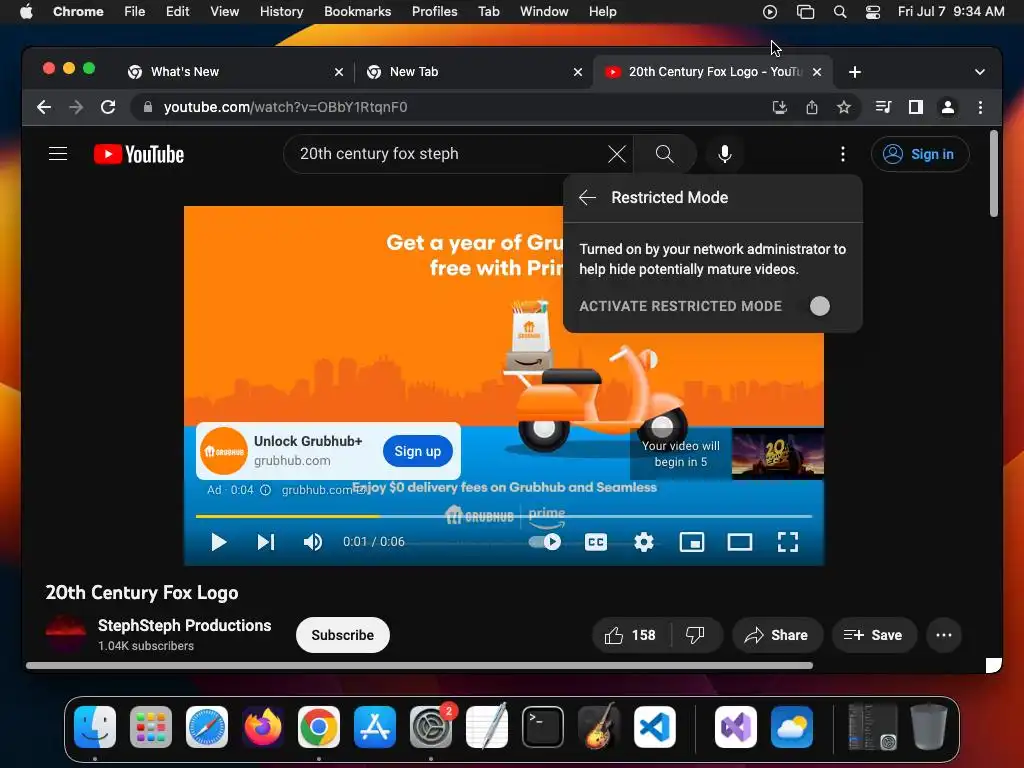The image size is (1024, 768).
Task: Enable miniplayer mode
Action: (x=692, y=542)
